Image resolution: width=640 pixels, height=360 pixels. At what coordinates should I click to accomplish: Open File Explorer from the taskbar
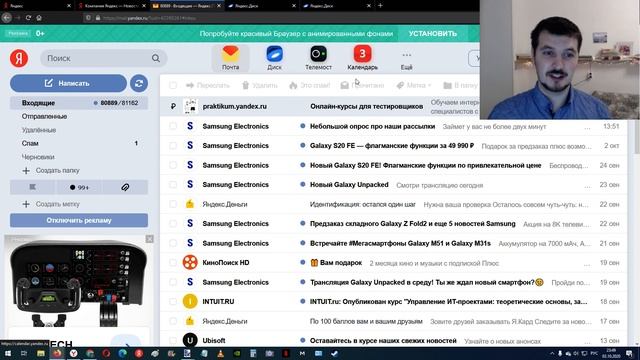[x=40, y=353]
